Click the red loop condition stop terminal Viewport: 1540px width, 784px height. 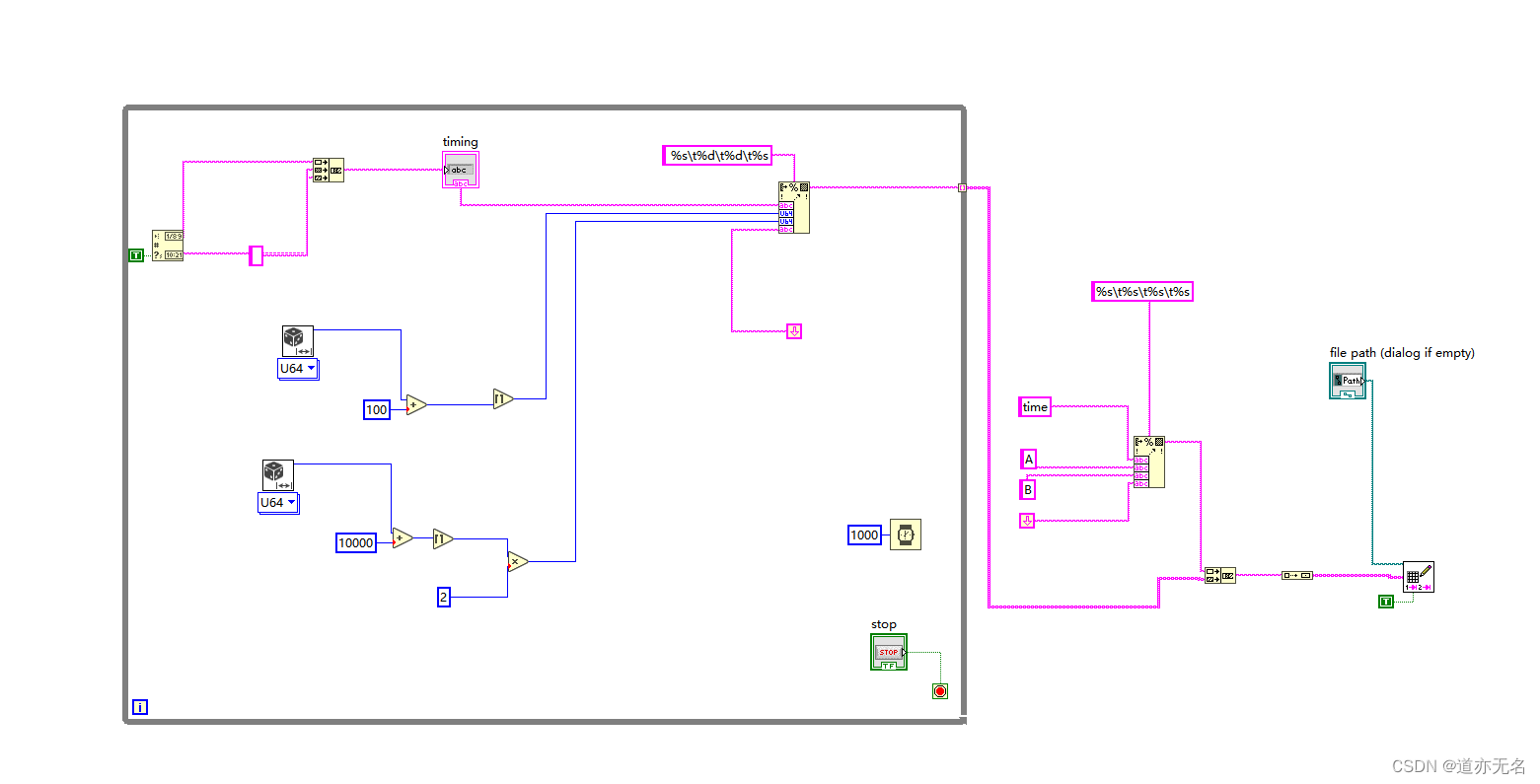point(938,691)
